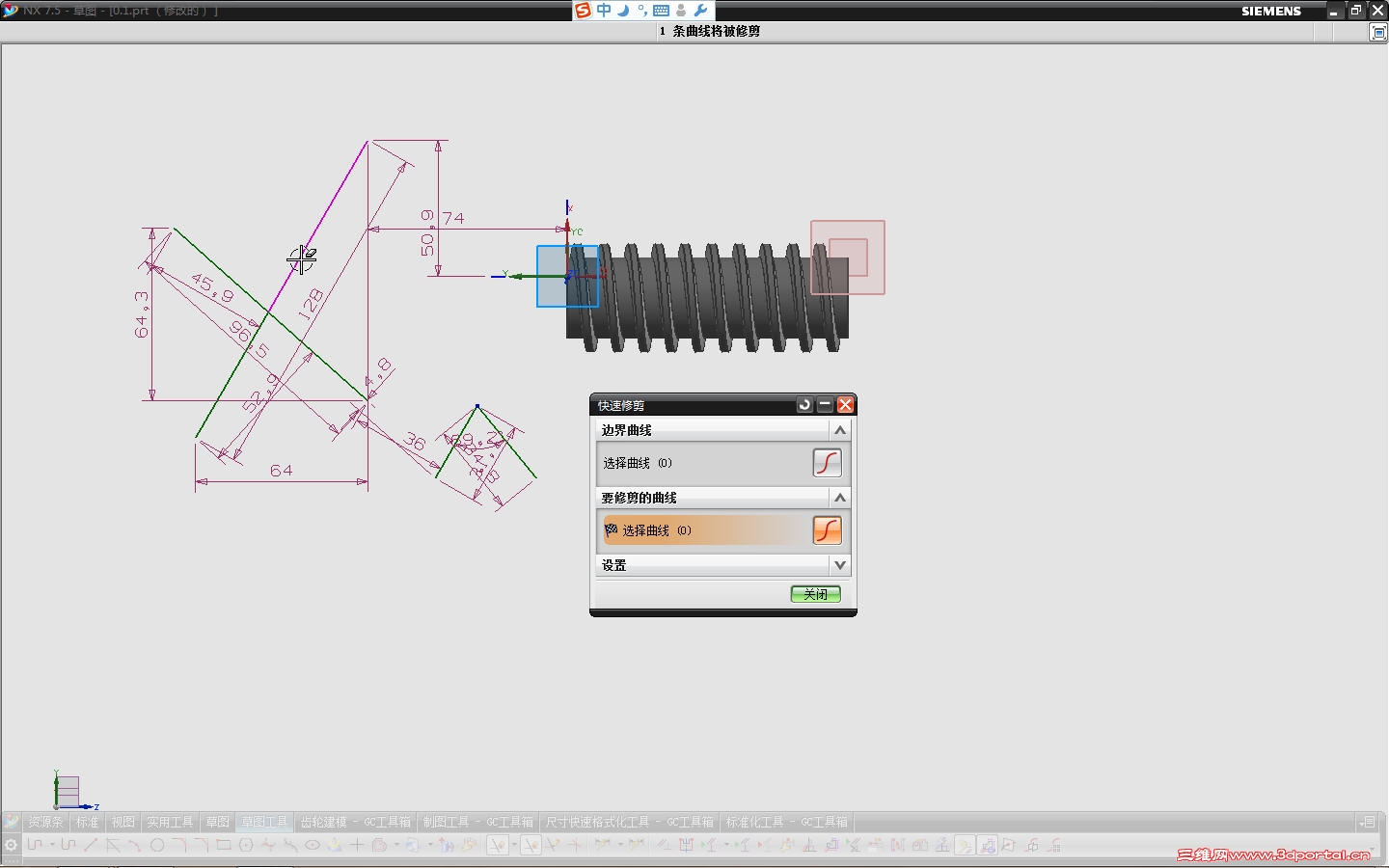Toggle the Sogou punctuation mode icon
1389x868 pixels.
click(642, 11)
